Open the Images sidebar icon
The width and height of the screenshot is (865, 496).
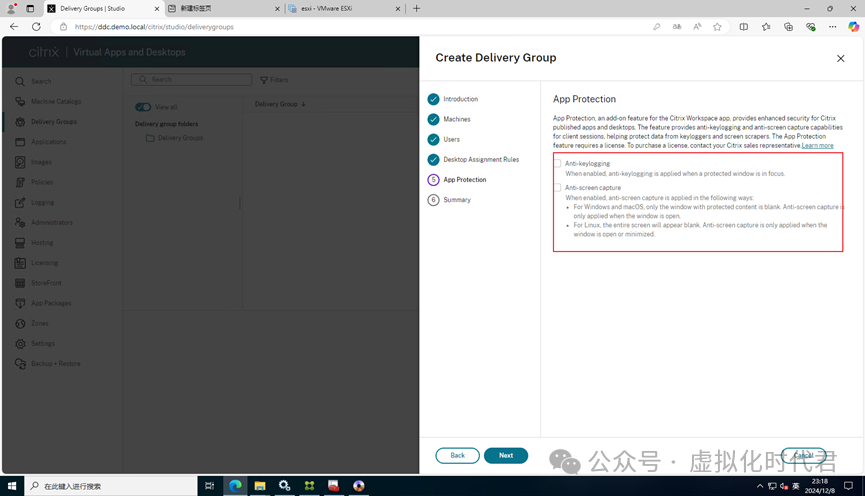point(20,162)
